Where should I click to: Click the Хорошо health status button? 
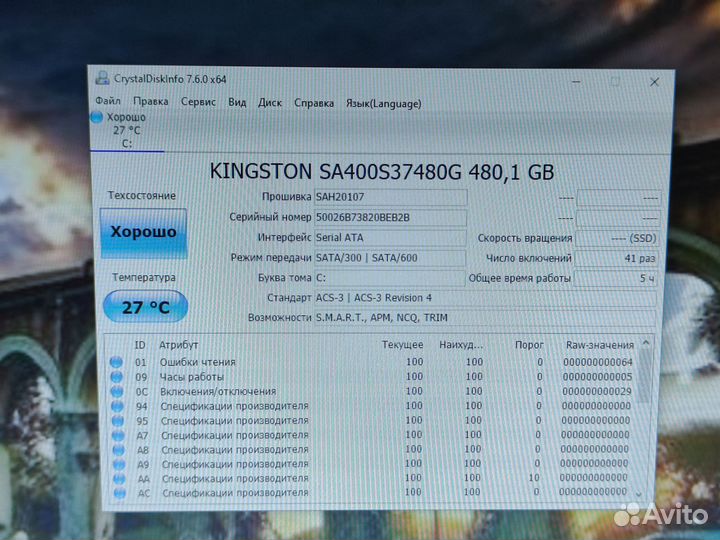(143, 232)
